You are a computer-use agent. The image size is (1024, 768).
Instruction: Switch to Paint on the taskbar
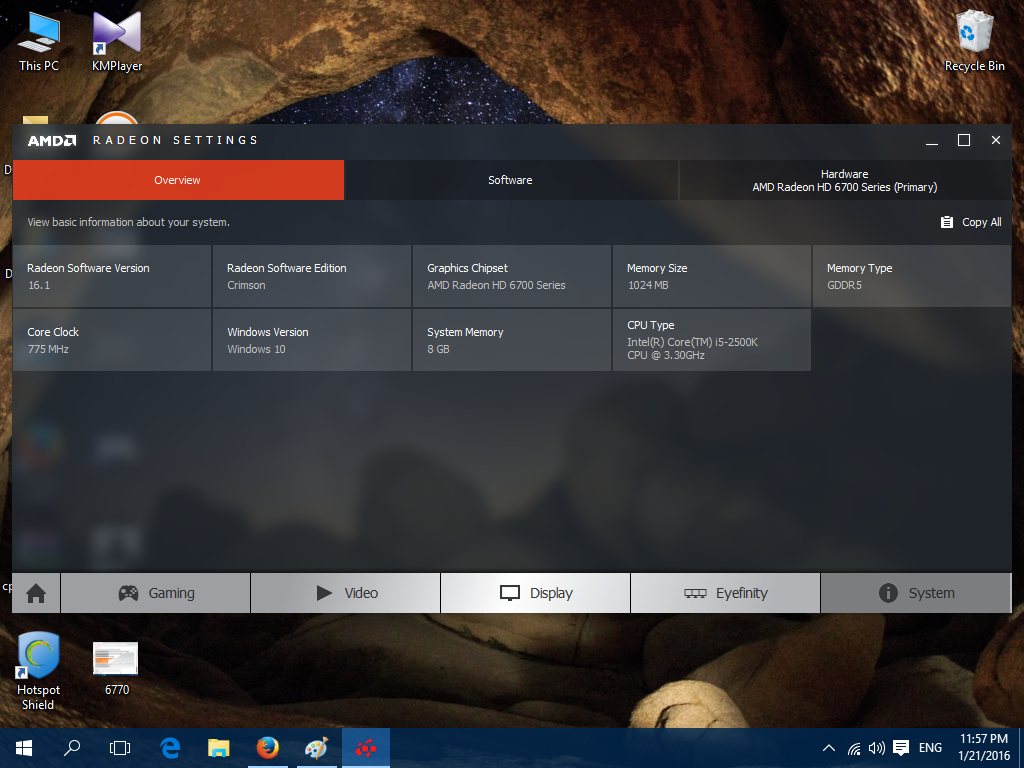pos(316,748)
